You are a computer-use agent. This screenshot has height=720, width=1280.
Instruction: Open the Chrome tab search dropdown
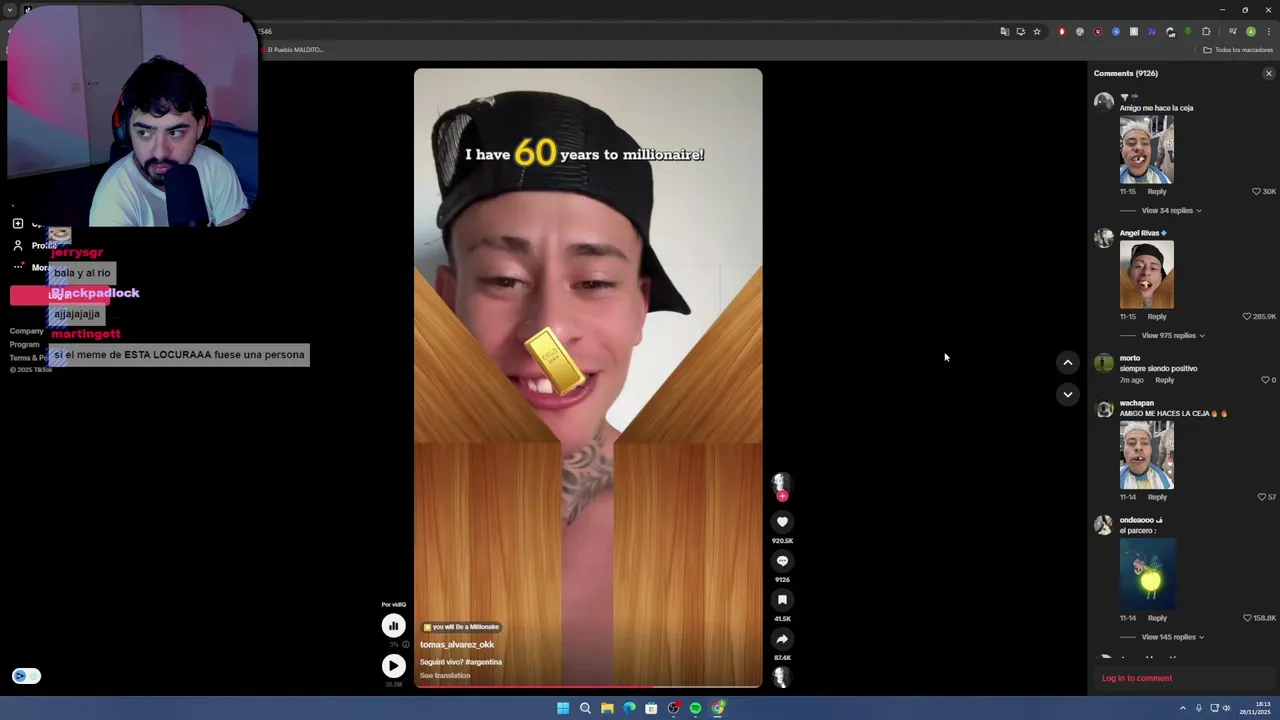tap(10, 10)
